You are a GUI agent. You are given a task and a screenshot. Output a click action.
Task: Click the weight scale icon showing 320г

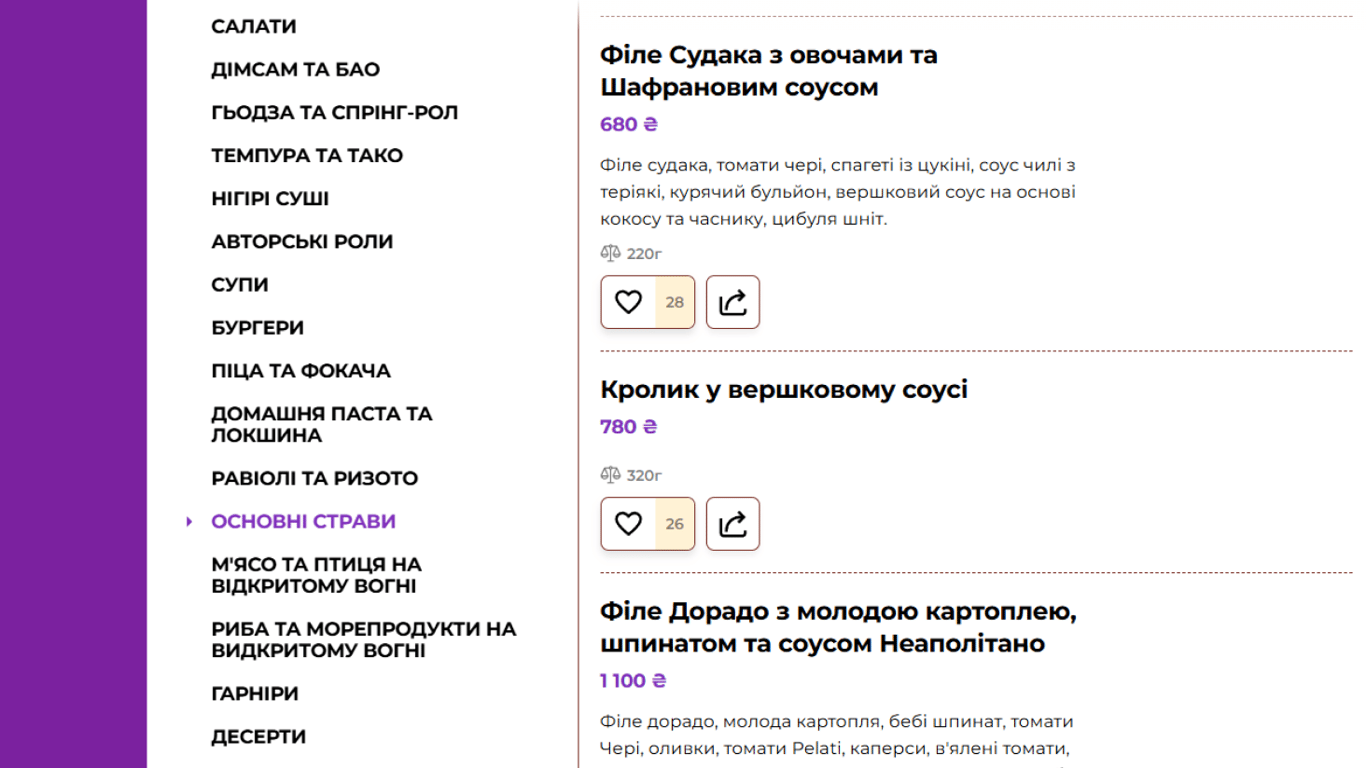point(610,475)
